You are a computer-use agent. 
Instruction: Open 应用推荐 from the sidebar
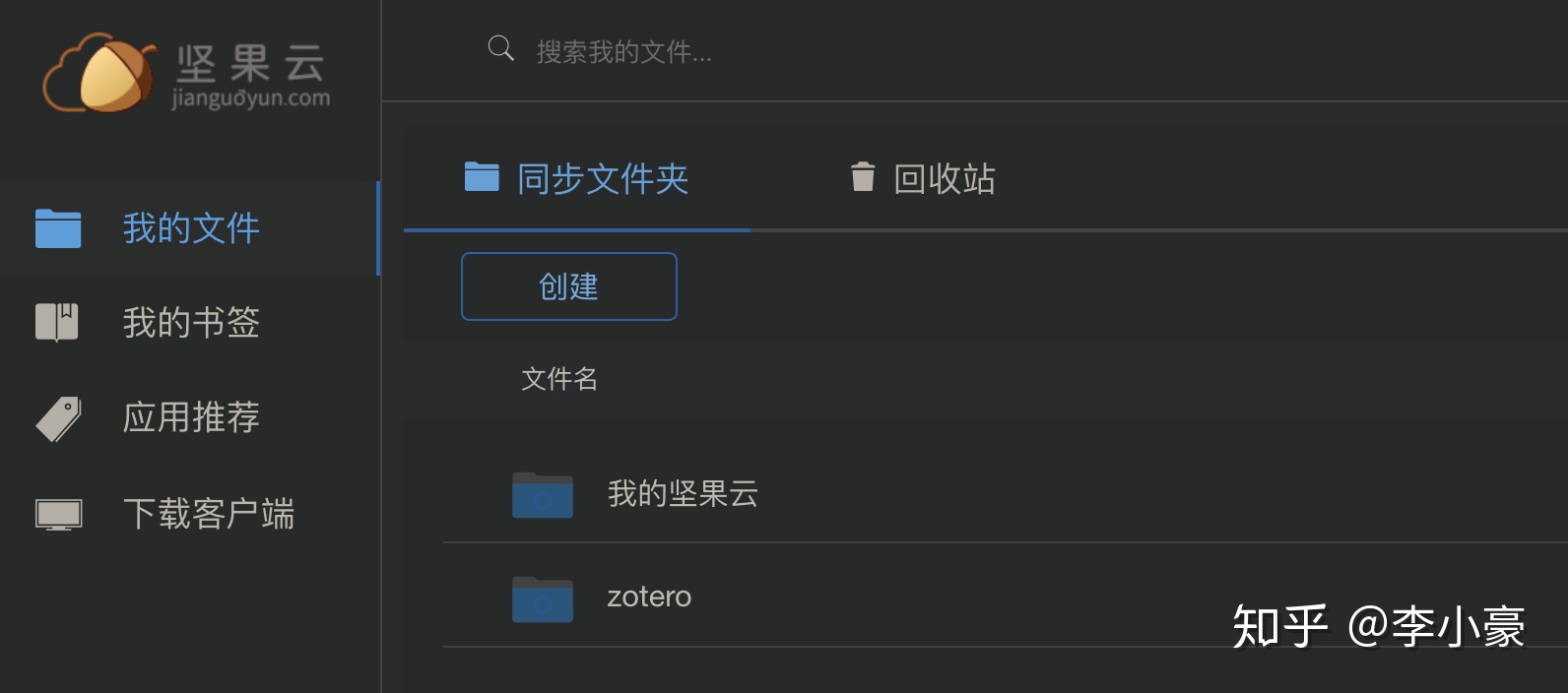point(191,417)
